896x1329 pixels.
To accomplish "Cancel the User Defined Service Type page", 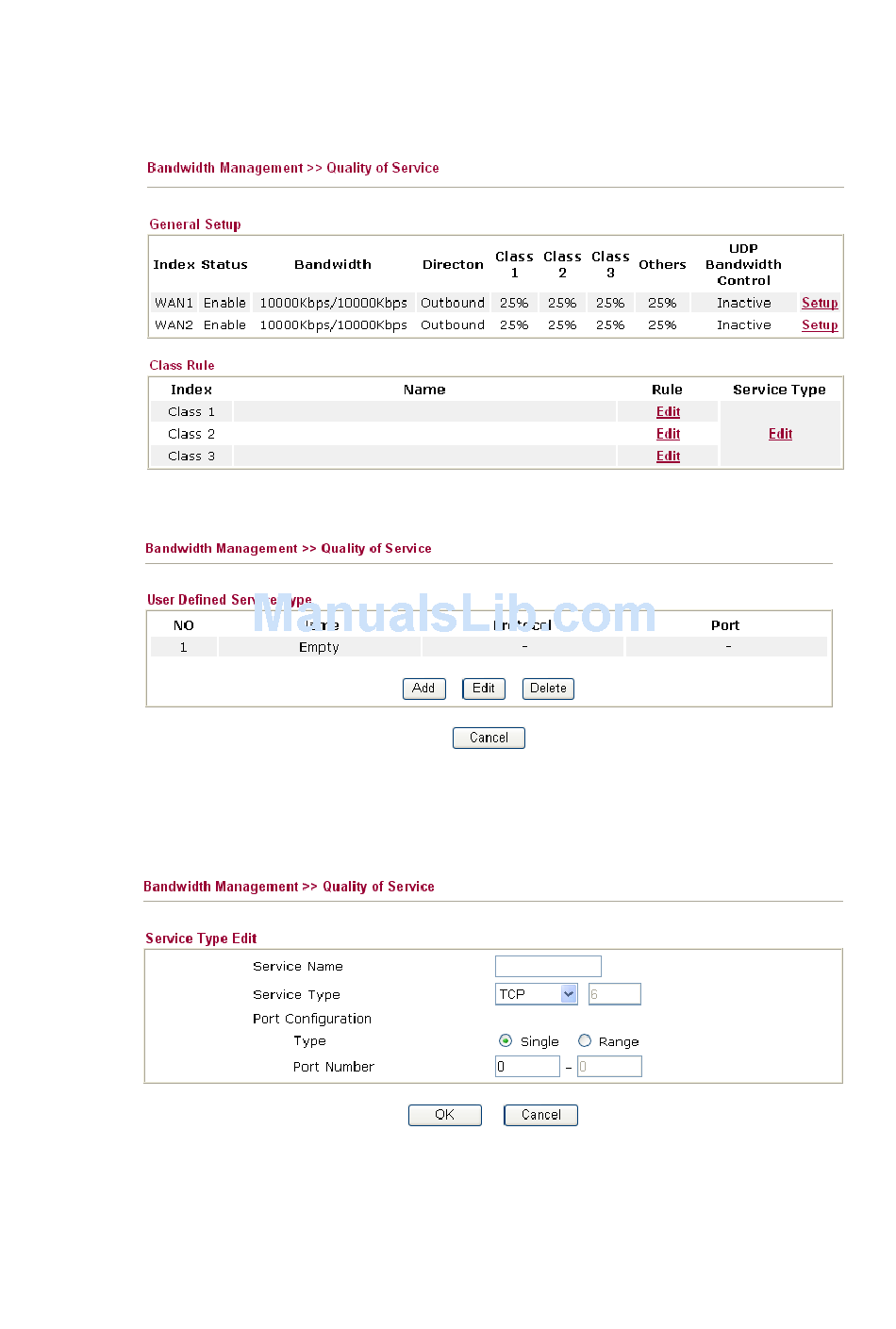I will [x=489, y=738].
